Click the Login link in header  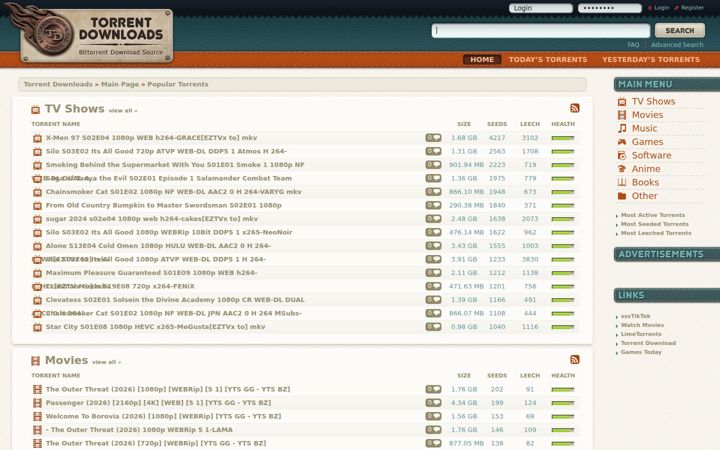[x=661, y=8]
